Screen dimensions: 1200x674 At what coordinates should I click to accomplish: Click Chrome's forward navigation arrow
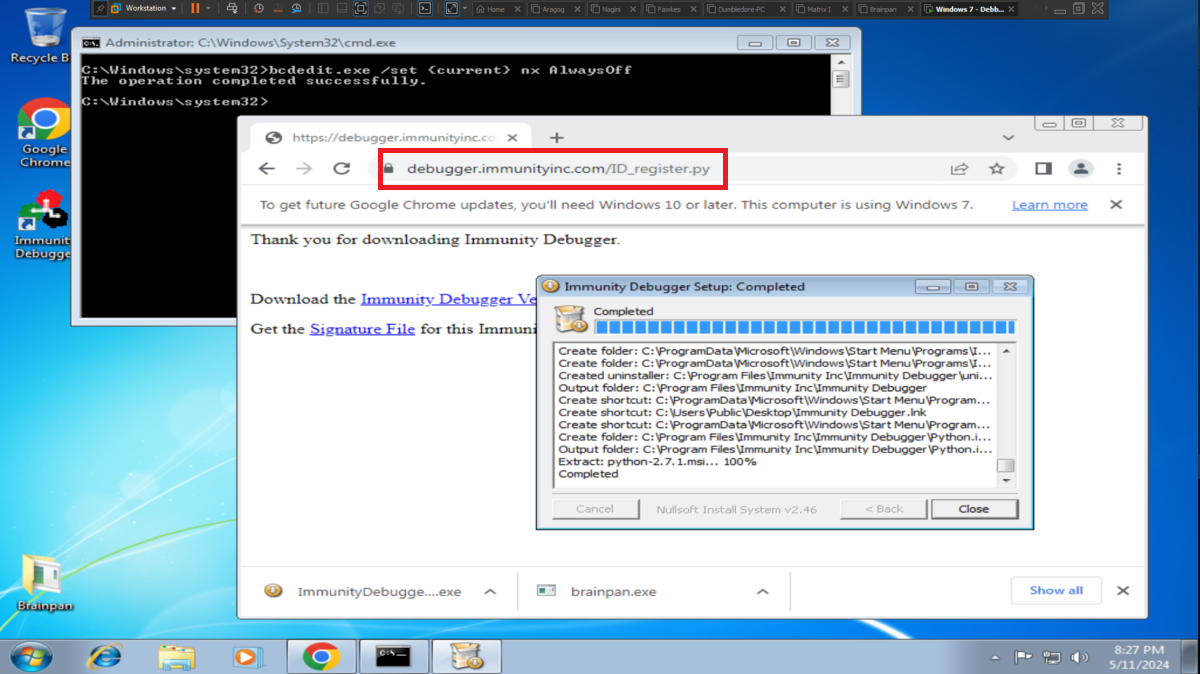[304, 169]
